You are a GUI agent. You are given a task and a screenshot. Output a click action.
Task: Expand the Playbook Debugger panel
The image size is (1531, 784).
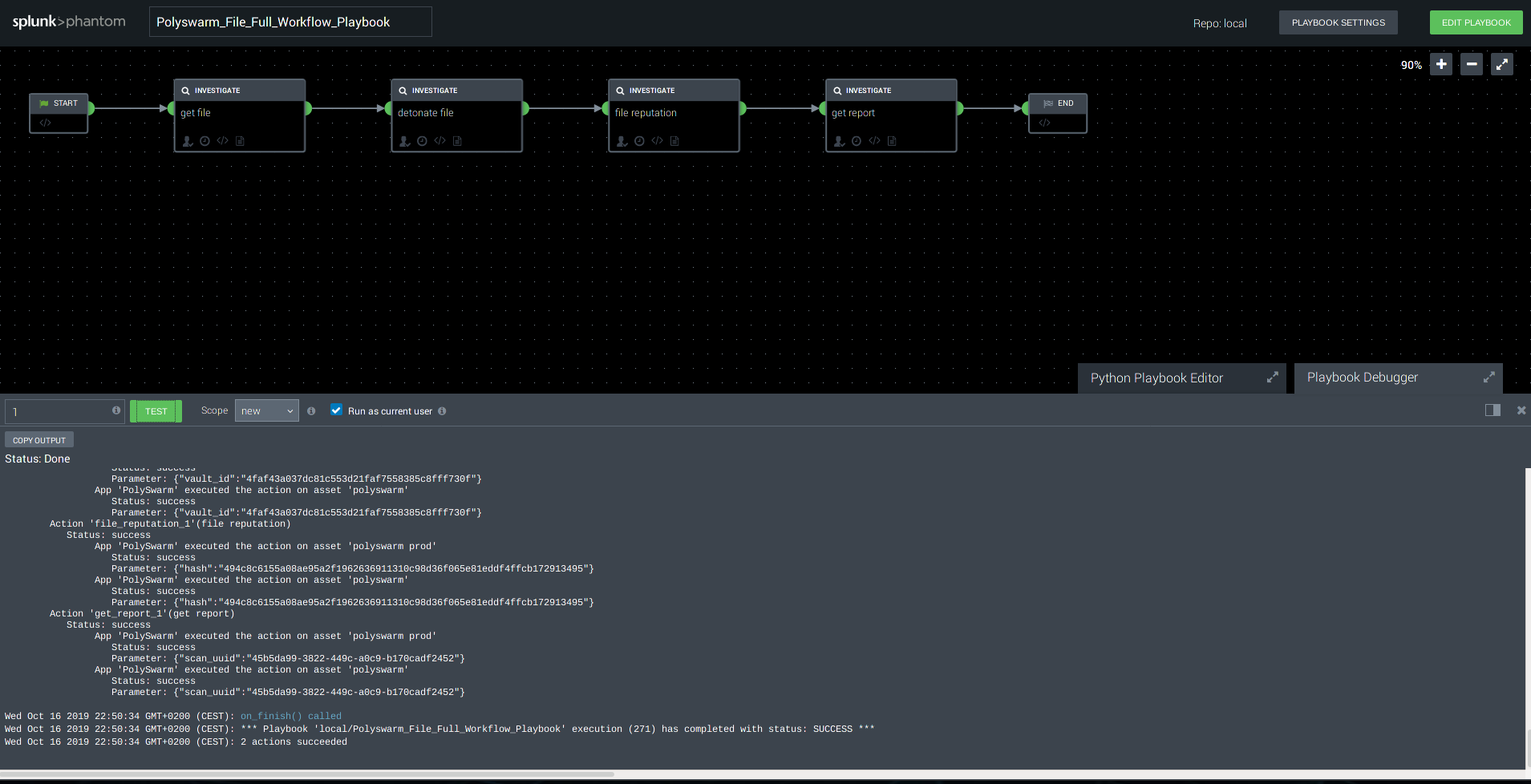pyautogui.click(x=1489, y=377)
